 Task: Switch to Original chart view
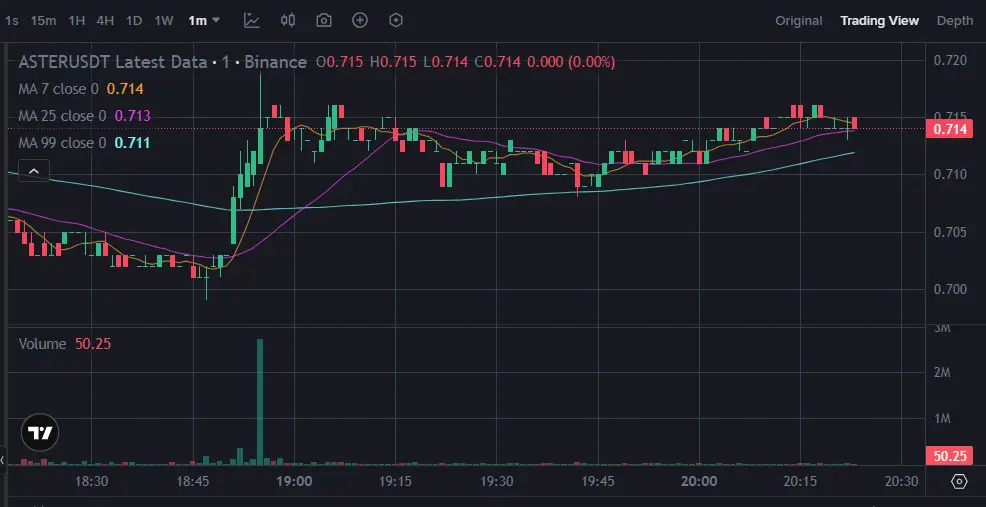[x=799, y=21]
